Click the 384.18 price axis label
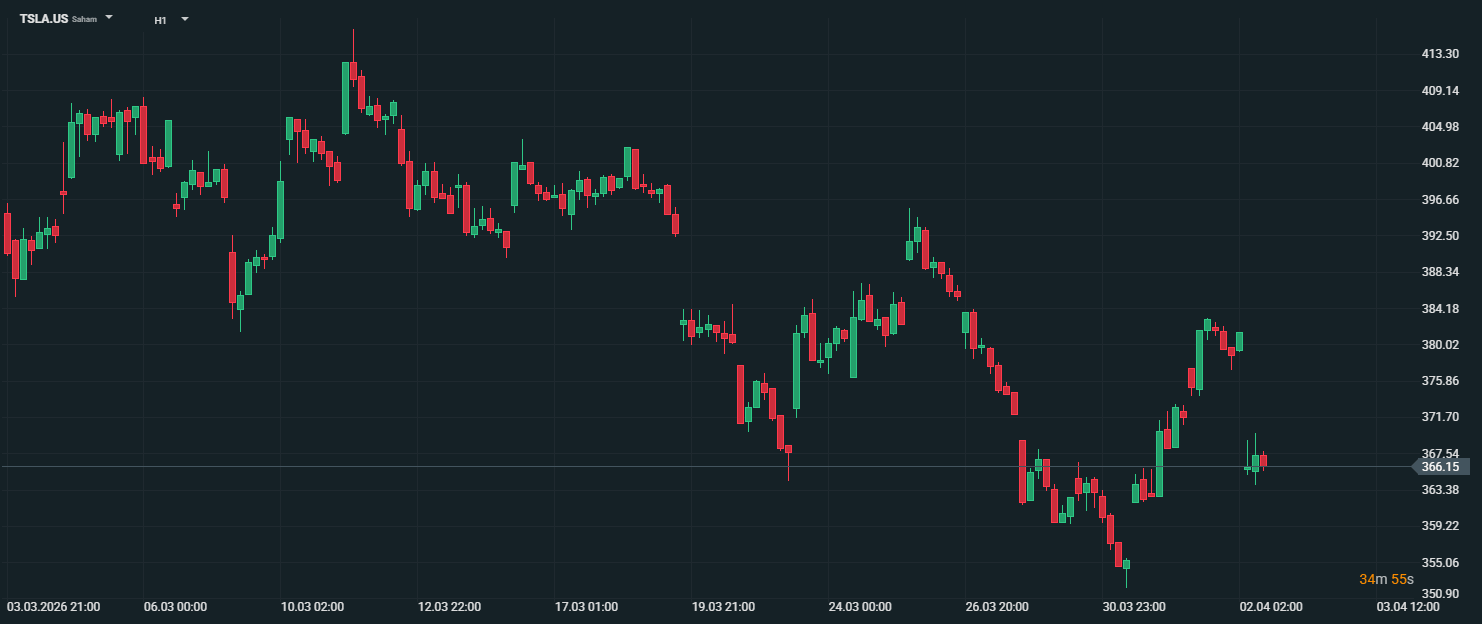Image resolution: width=1482 pixels, height=624 pixels. point(1439,308)
